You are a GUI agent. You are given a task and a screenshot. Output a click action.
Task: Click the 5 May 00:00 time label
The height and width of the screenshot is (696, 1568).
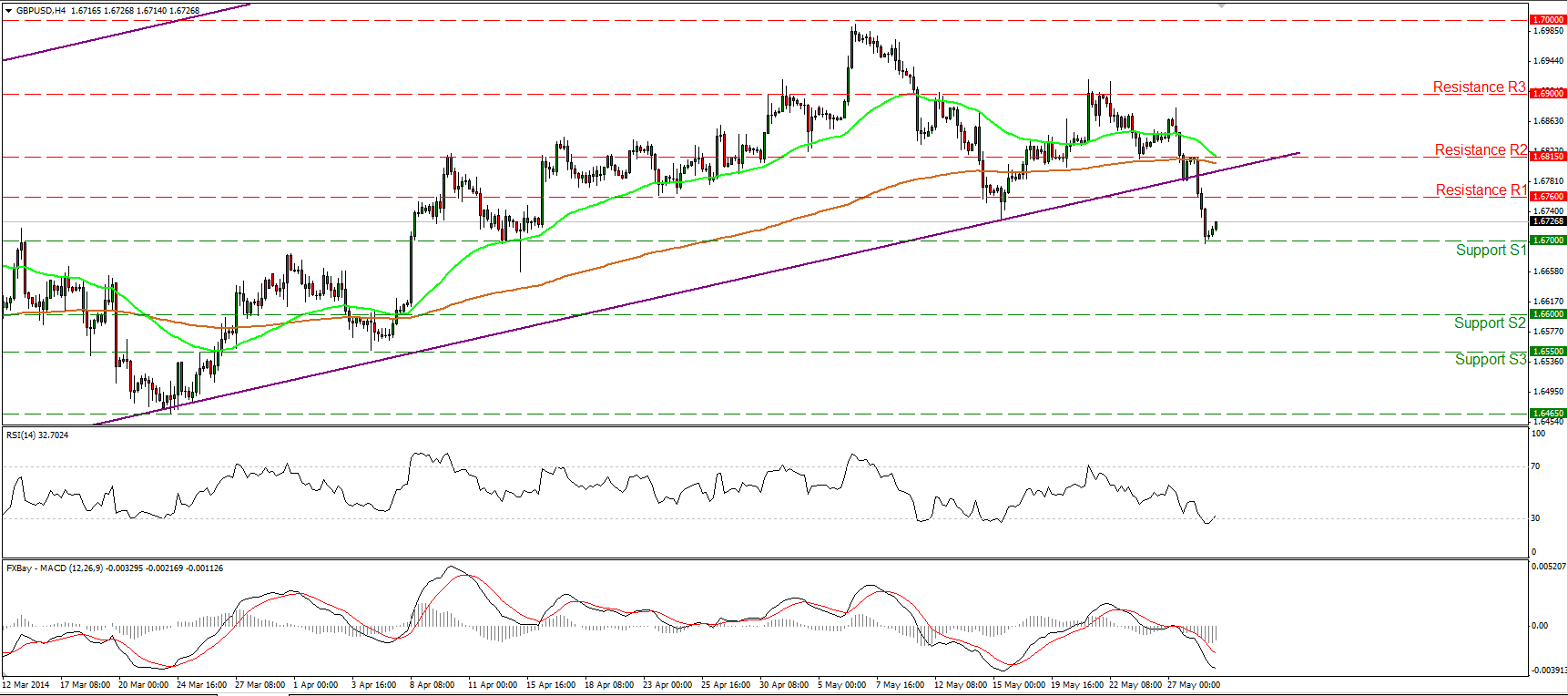tap(842, 685)
